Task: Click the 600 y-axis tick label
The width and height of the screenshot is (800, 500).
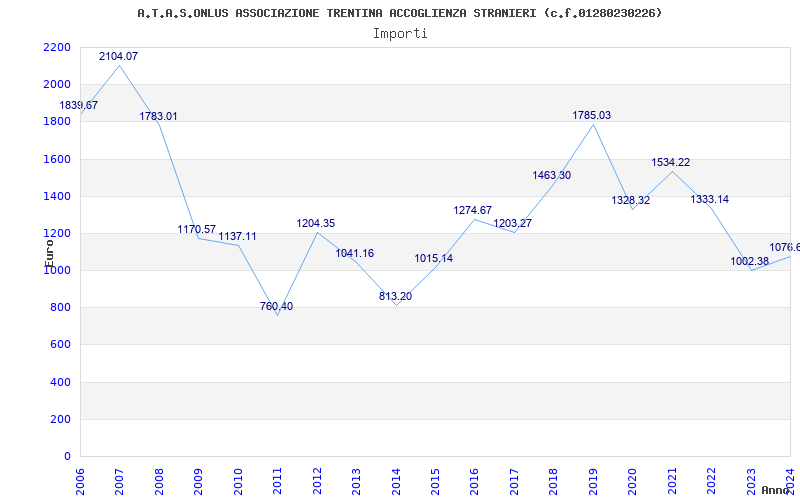Action: pyautogui.click(x=61, y=345)
